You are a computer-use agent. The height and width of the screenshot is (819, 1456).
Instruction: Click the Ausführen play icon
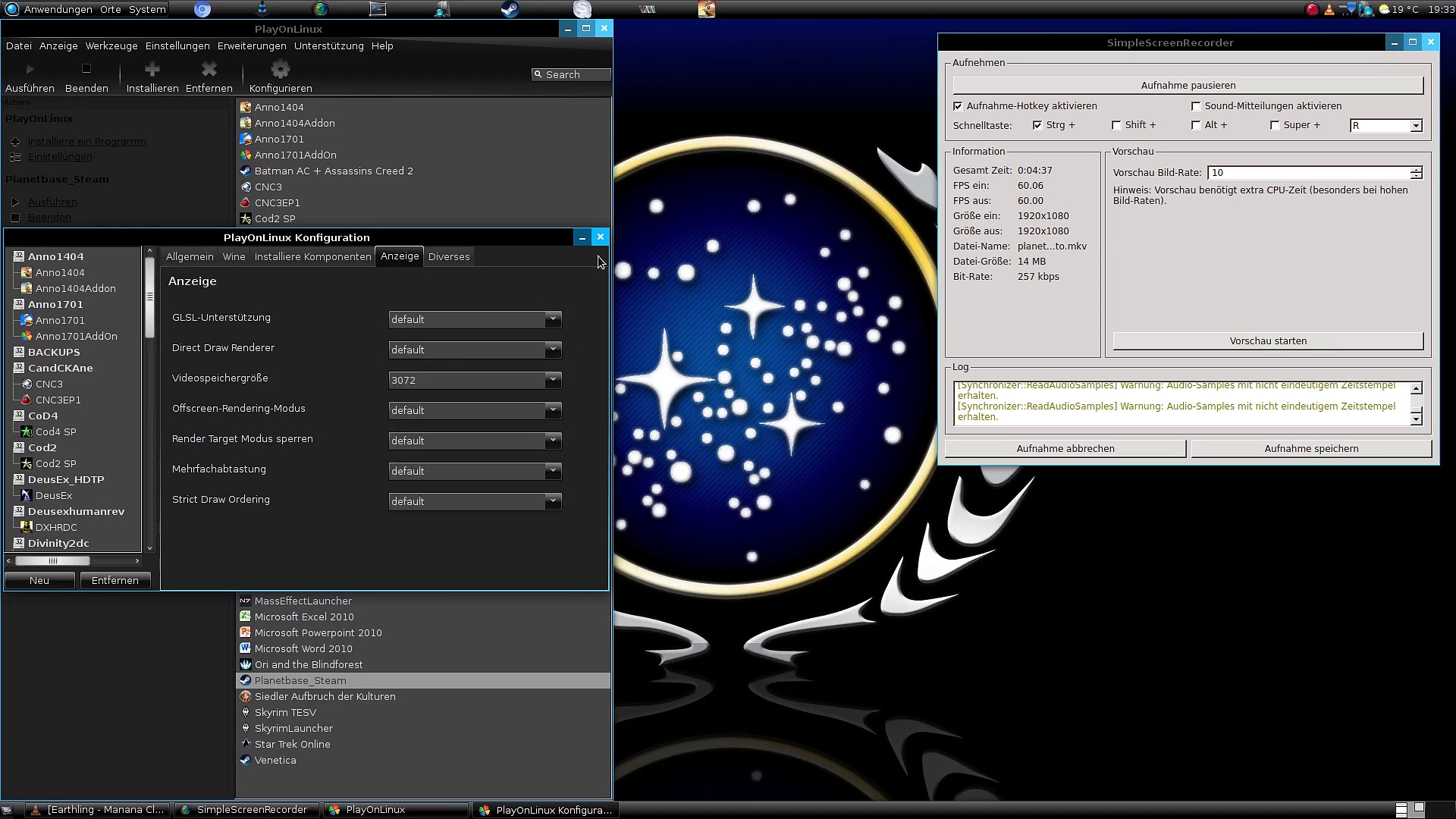[x=30, y=70]
